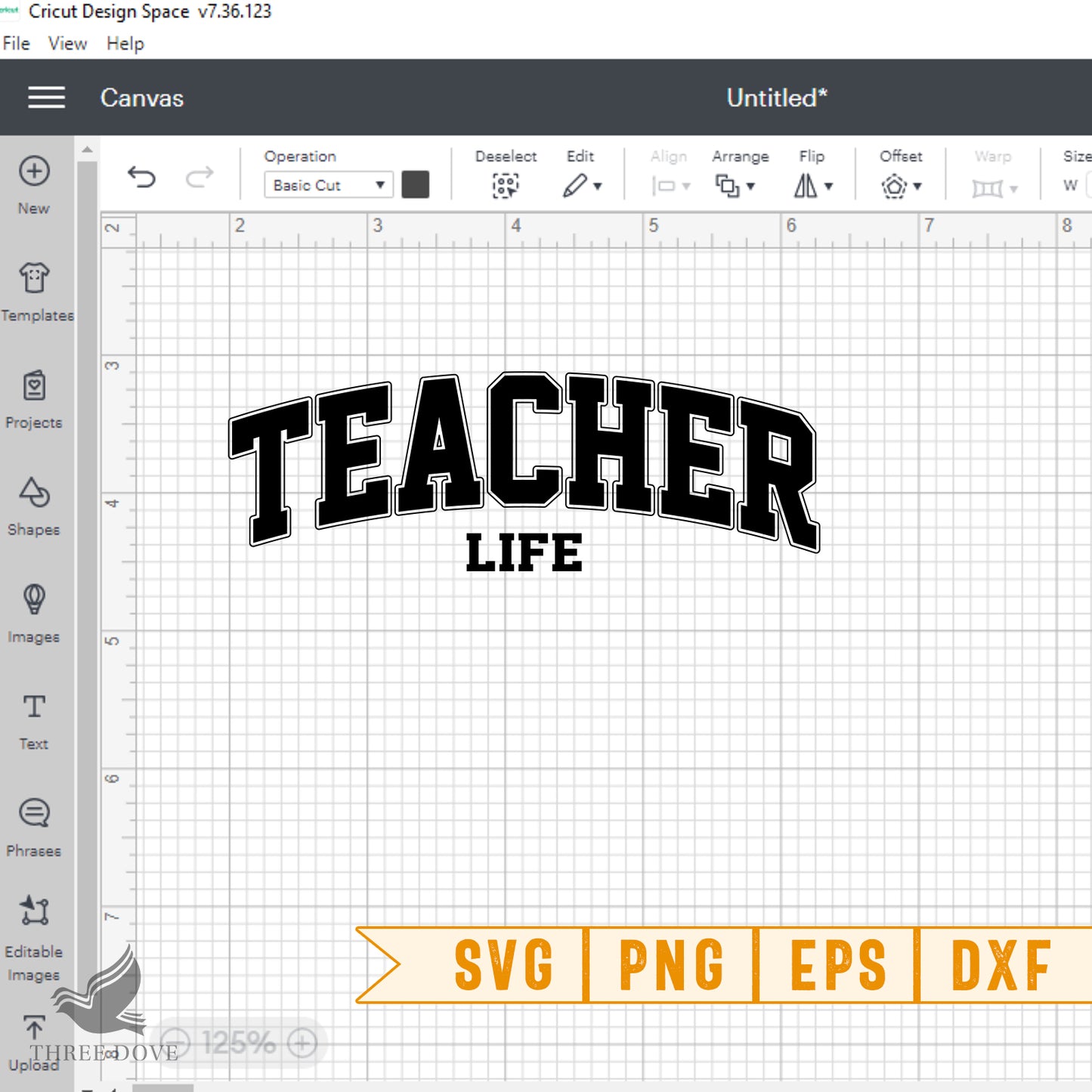Expand the Offset dropdown arrow
The width and height of the screenshot is (1092, 1092).
click(x=917, y=186)
